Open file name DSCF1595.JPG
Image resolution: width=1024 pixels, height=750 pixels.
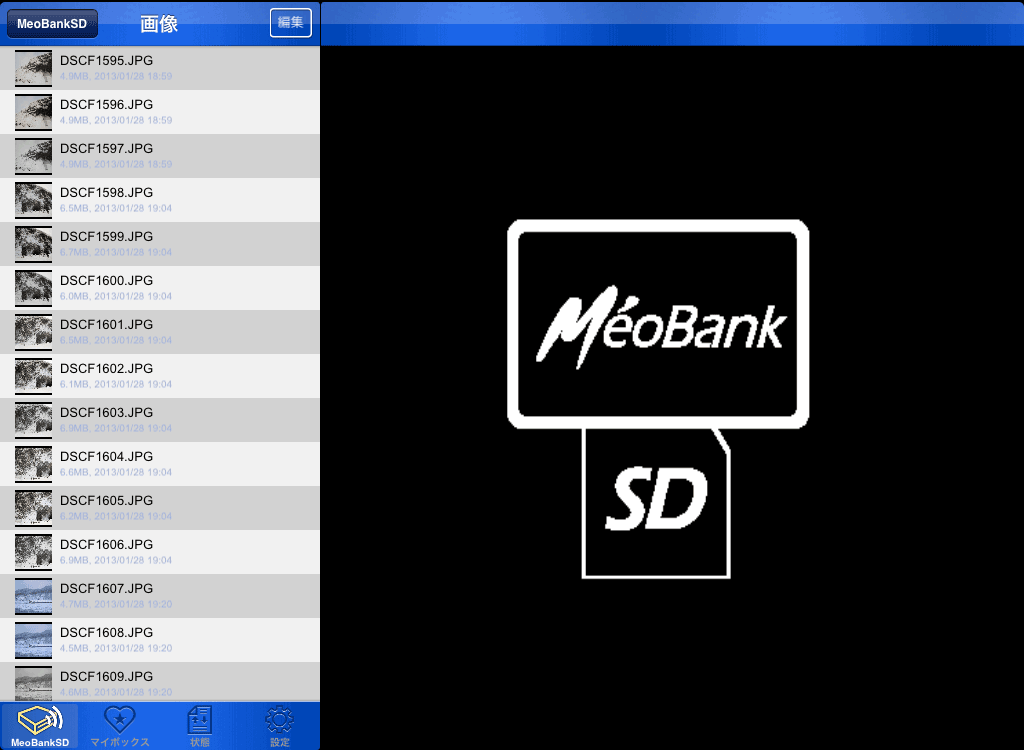coord(106,60)
